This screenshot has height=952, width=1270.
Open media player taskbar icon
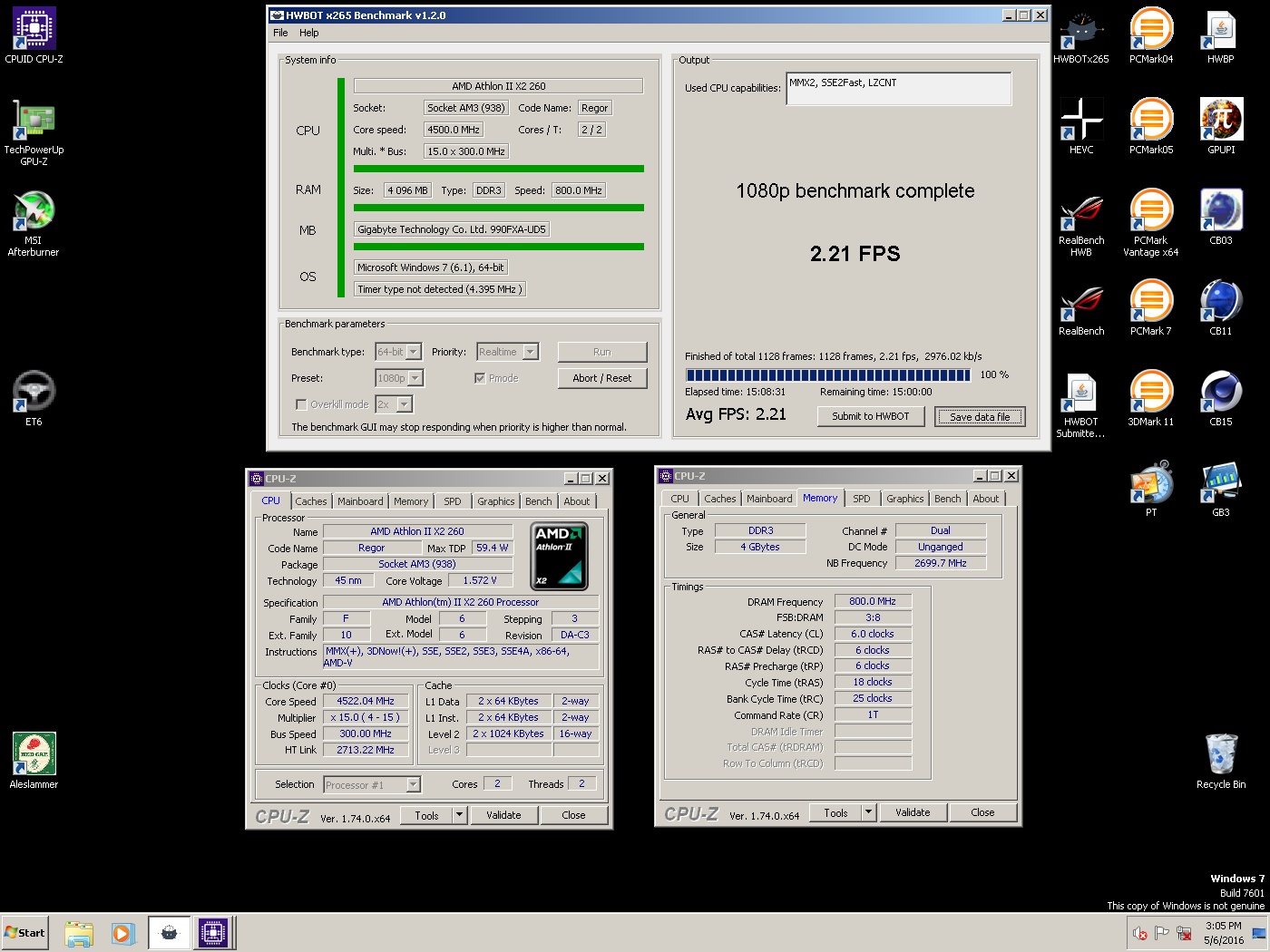pos(122,933)
